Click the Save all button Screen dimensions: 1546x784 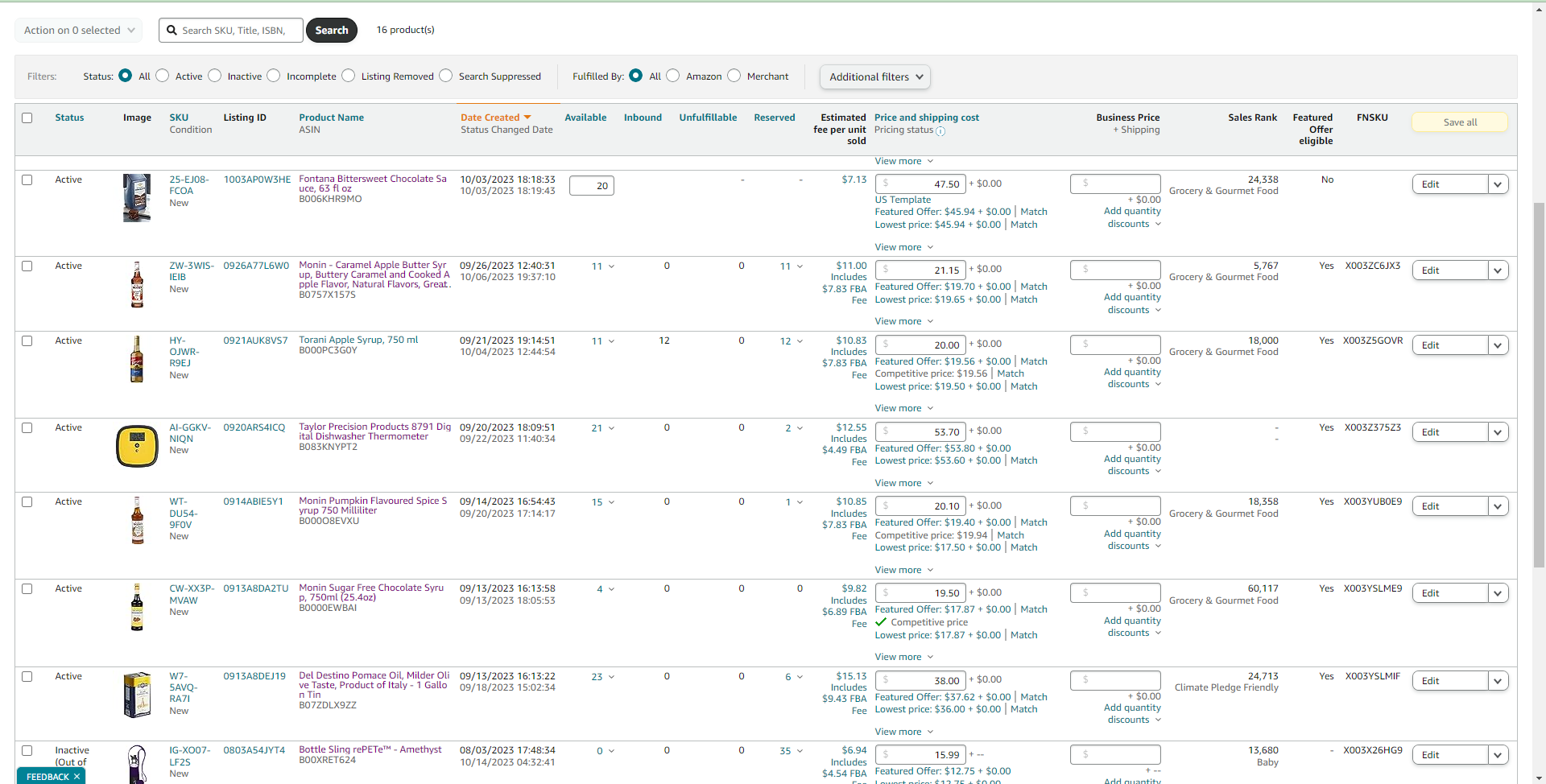point(1460,122)
